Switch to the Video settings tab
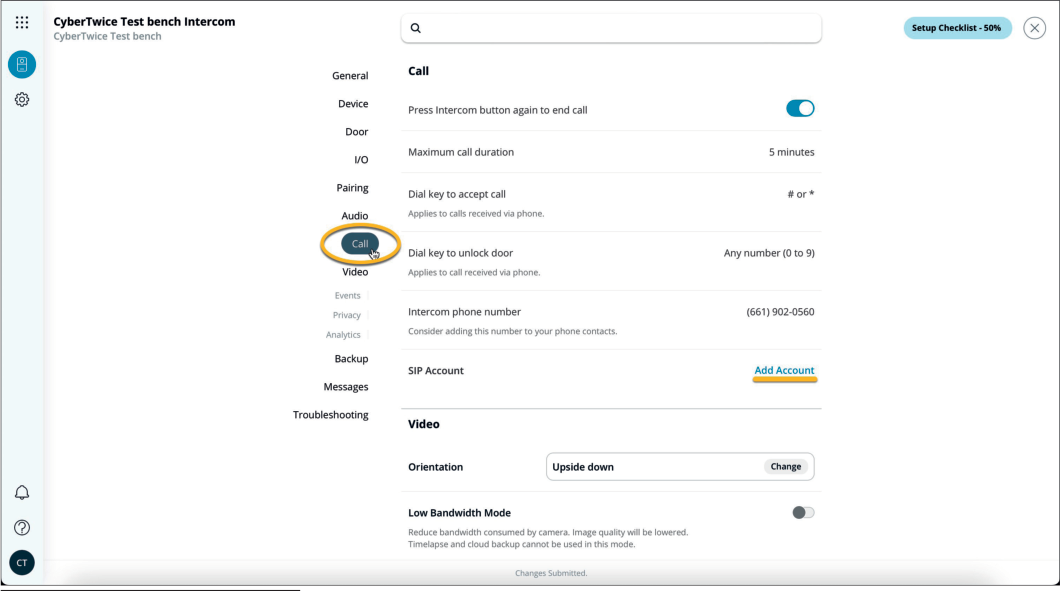Screen dimensions: 1060x591 tap(355, 271)
